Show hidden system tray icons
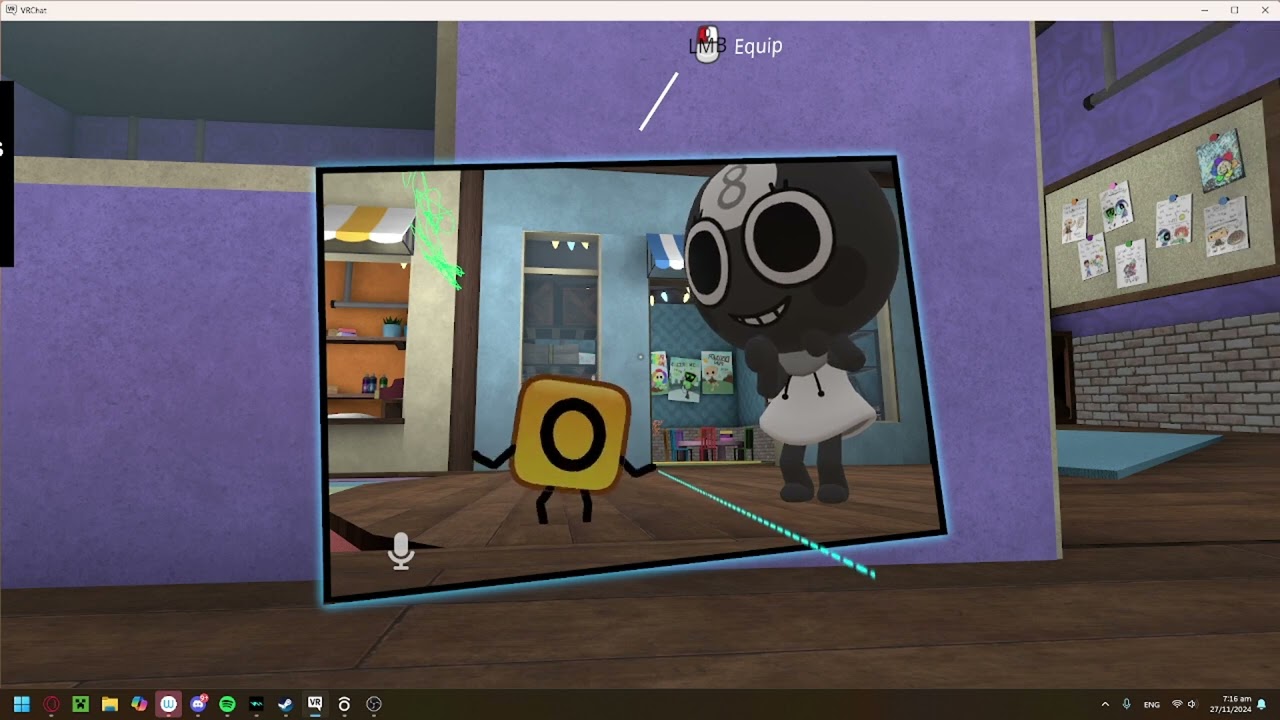 coord(1105,704)
